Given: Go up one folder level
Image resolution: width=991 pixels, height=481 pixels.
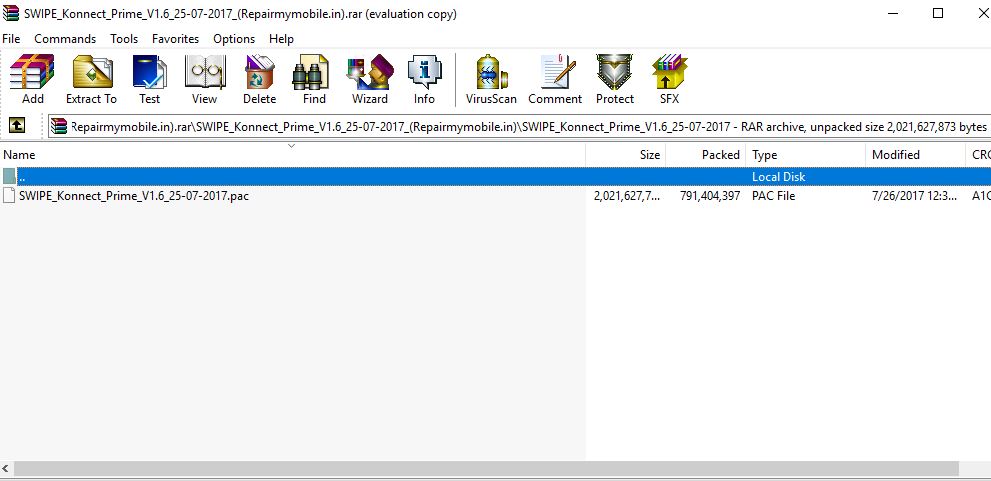Looking at the screenshot, I should (17, 126).
